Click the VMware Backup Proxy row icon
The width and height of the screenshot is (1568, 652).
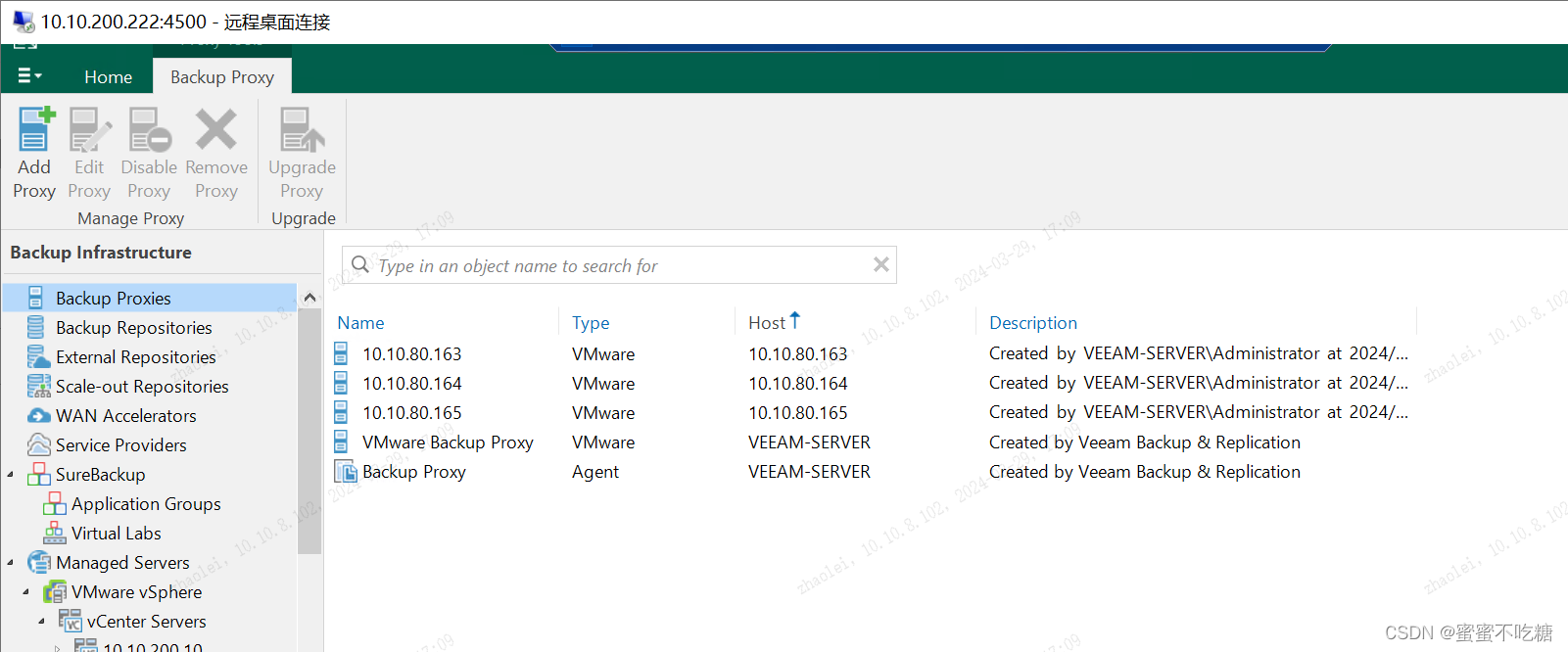pyautogui.click(x=341, y=442)
